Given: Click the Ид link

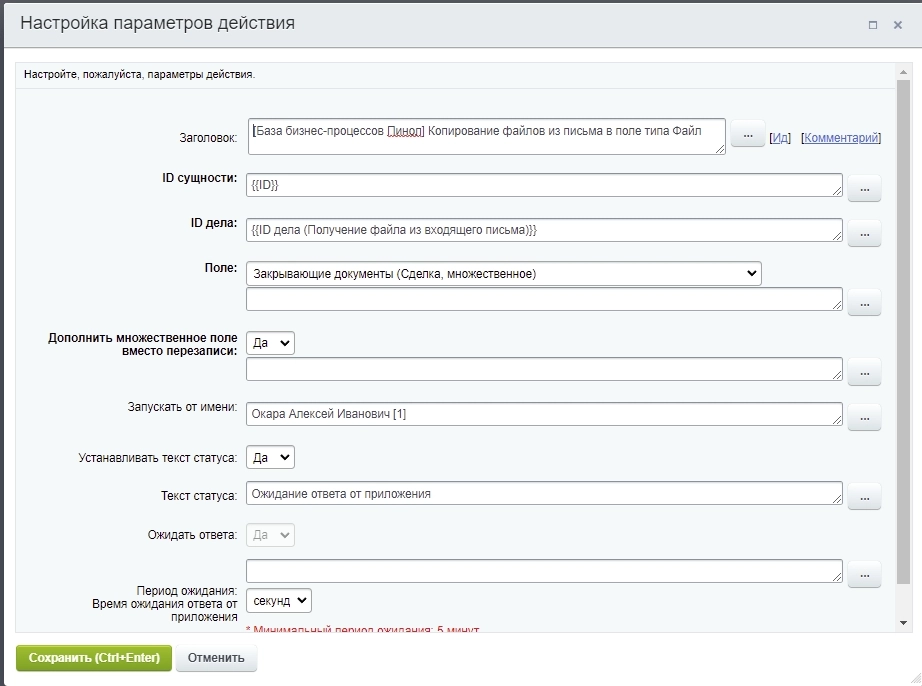Looking at the screenshot, I should [x=780, y=138].
